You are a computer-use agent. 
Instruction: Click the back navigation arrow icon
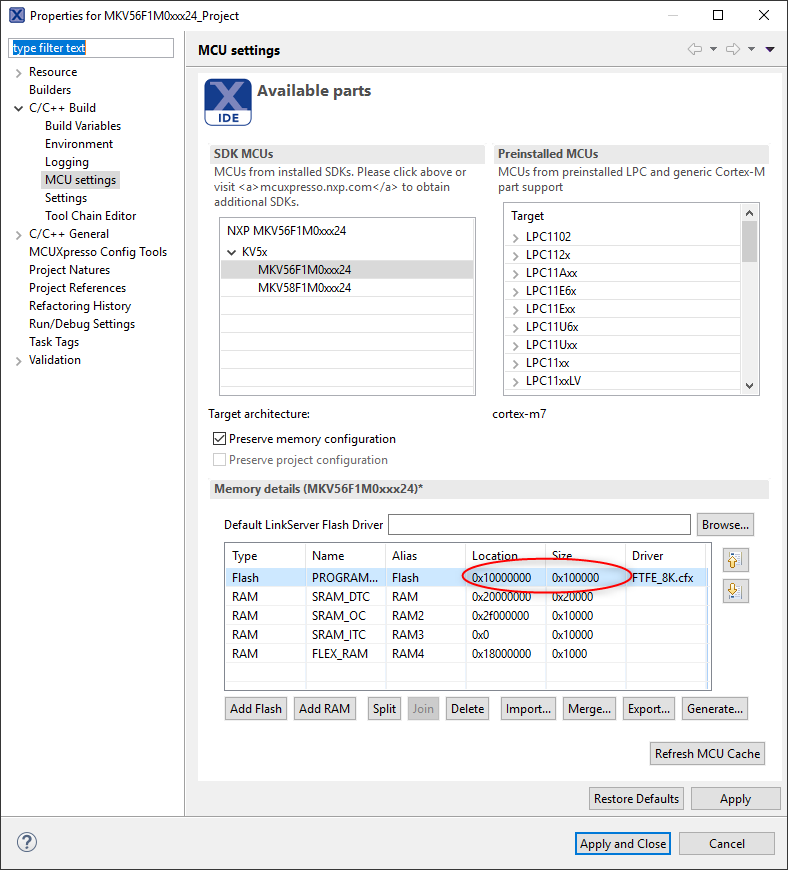coord(694,49)
